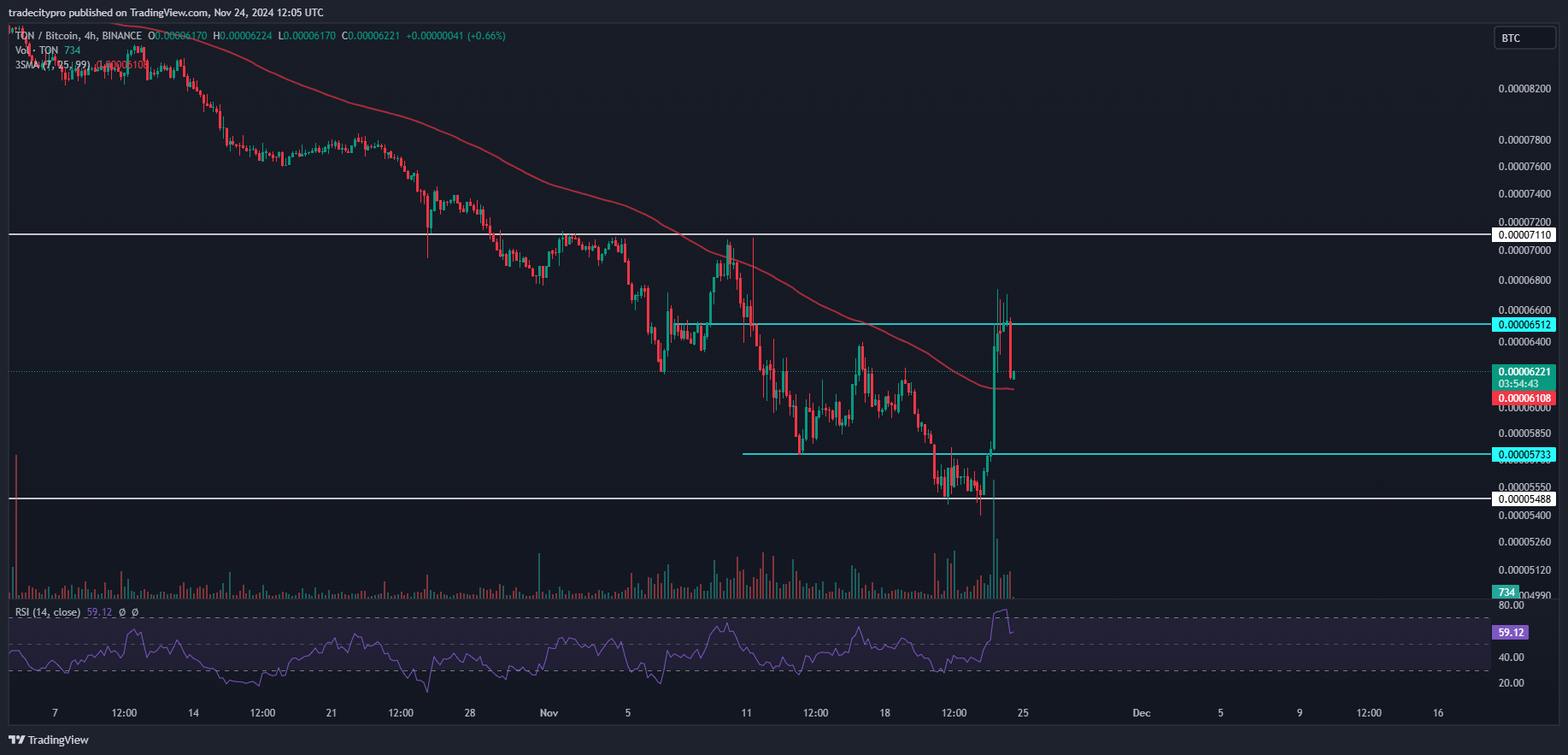Click the date 18 on time axis
Viewport: 1568px width, 755px height.
pos(884,713)
